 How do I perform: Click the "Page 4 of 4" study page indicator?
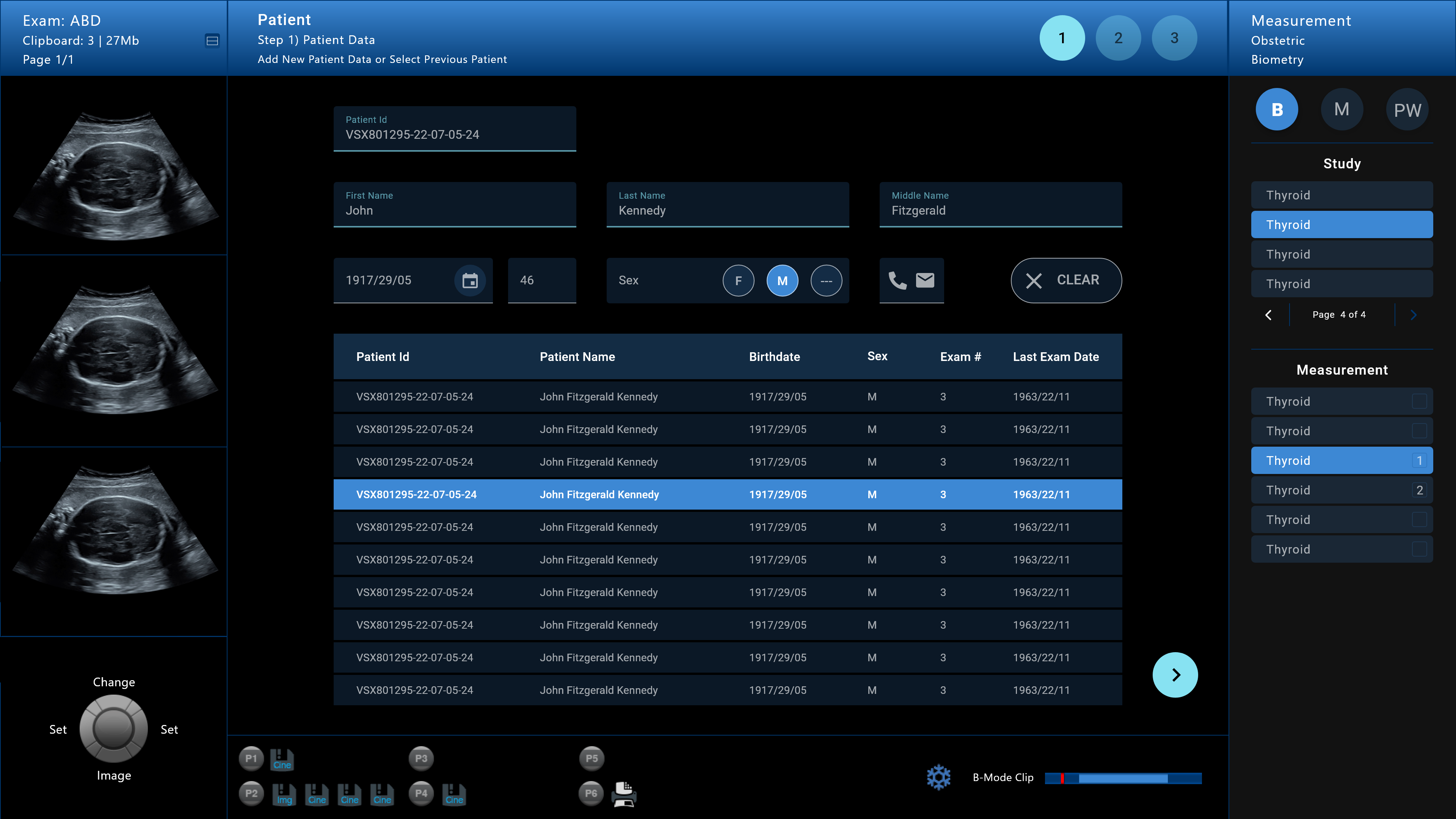click(x=1338, y=315)
